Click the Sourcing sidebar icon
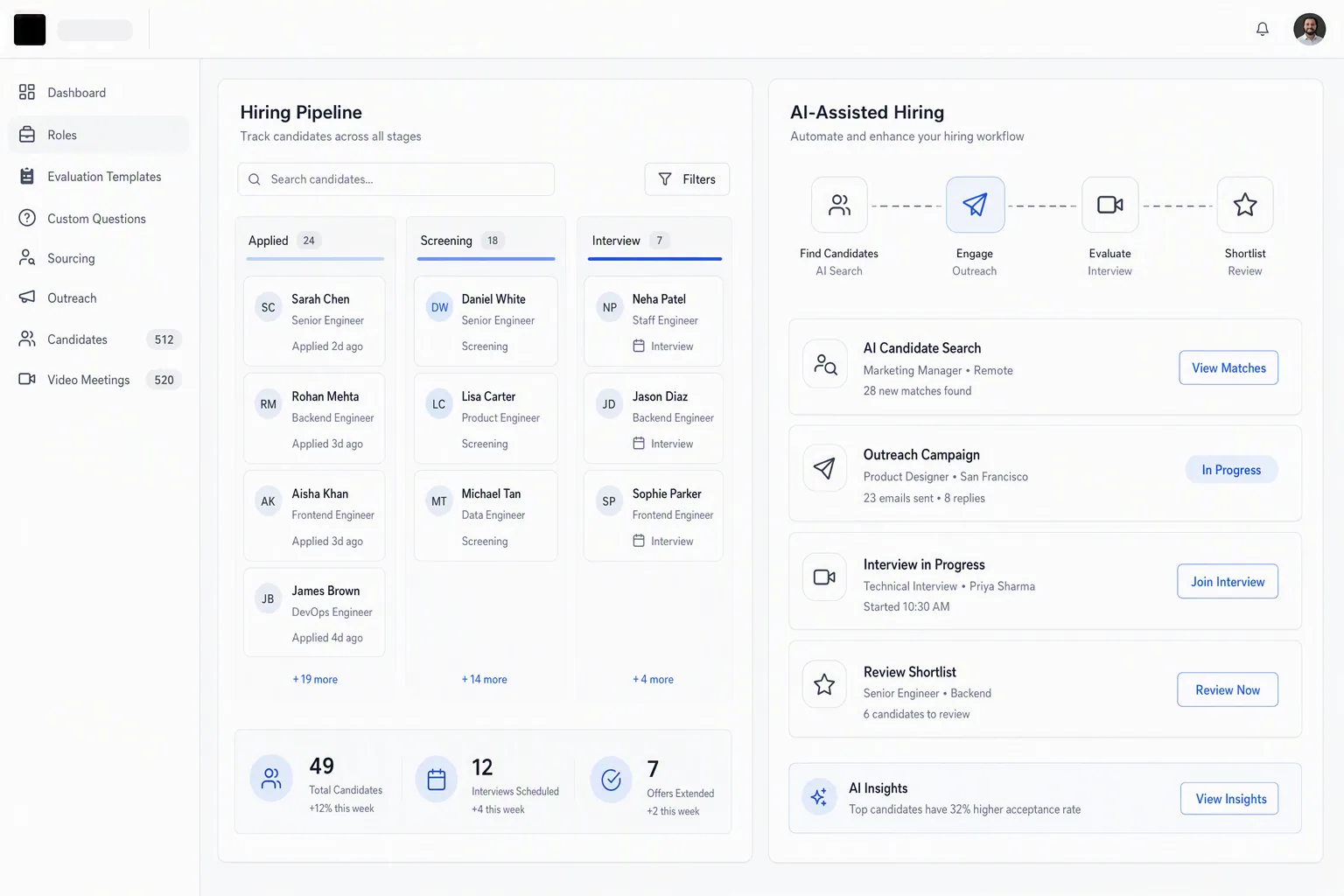 [x=27, y=258]
